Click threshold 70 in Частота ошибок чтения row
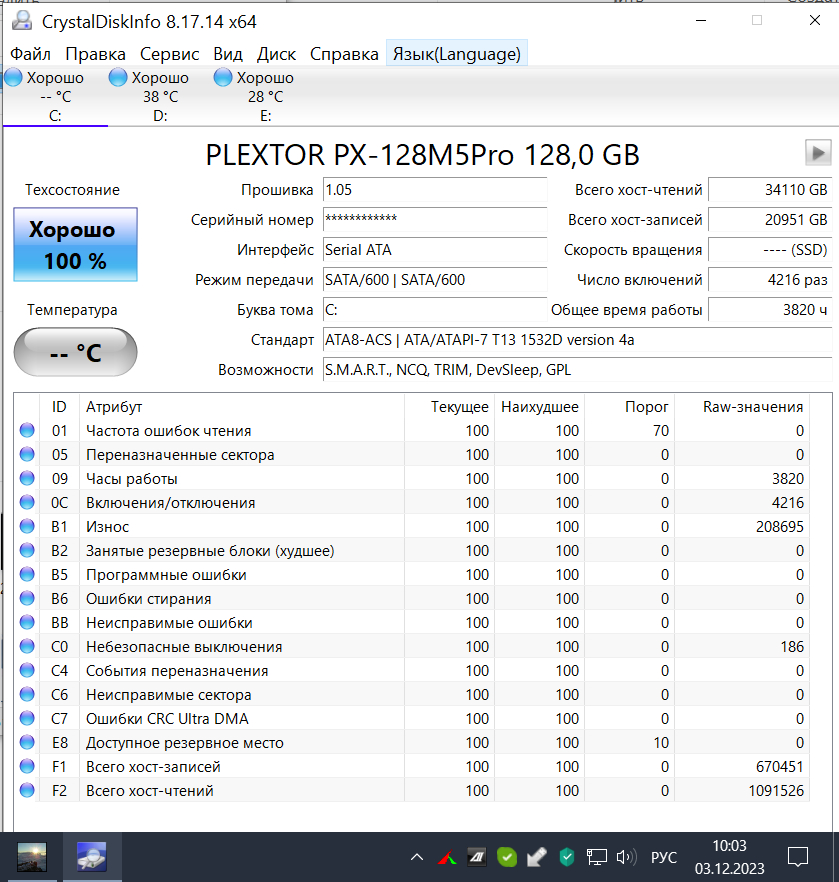The width and height of the screenshot is (839, 882). pyautogui.click(x=661, y=431)
